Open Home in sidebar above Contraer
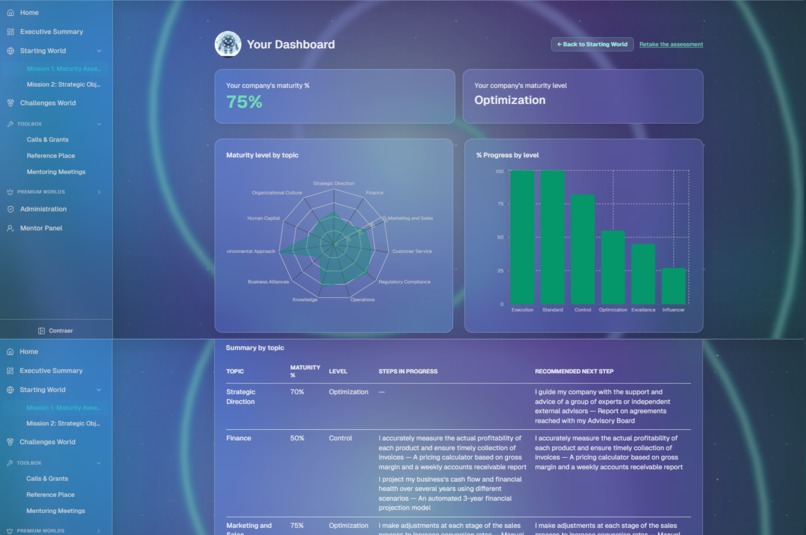Screen dimensions: 806x535 tap(29, 12)
